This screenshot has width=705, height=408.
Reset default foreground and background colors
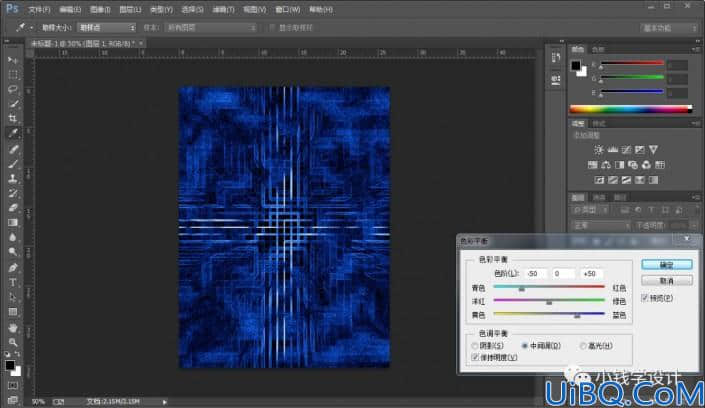8,354
